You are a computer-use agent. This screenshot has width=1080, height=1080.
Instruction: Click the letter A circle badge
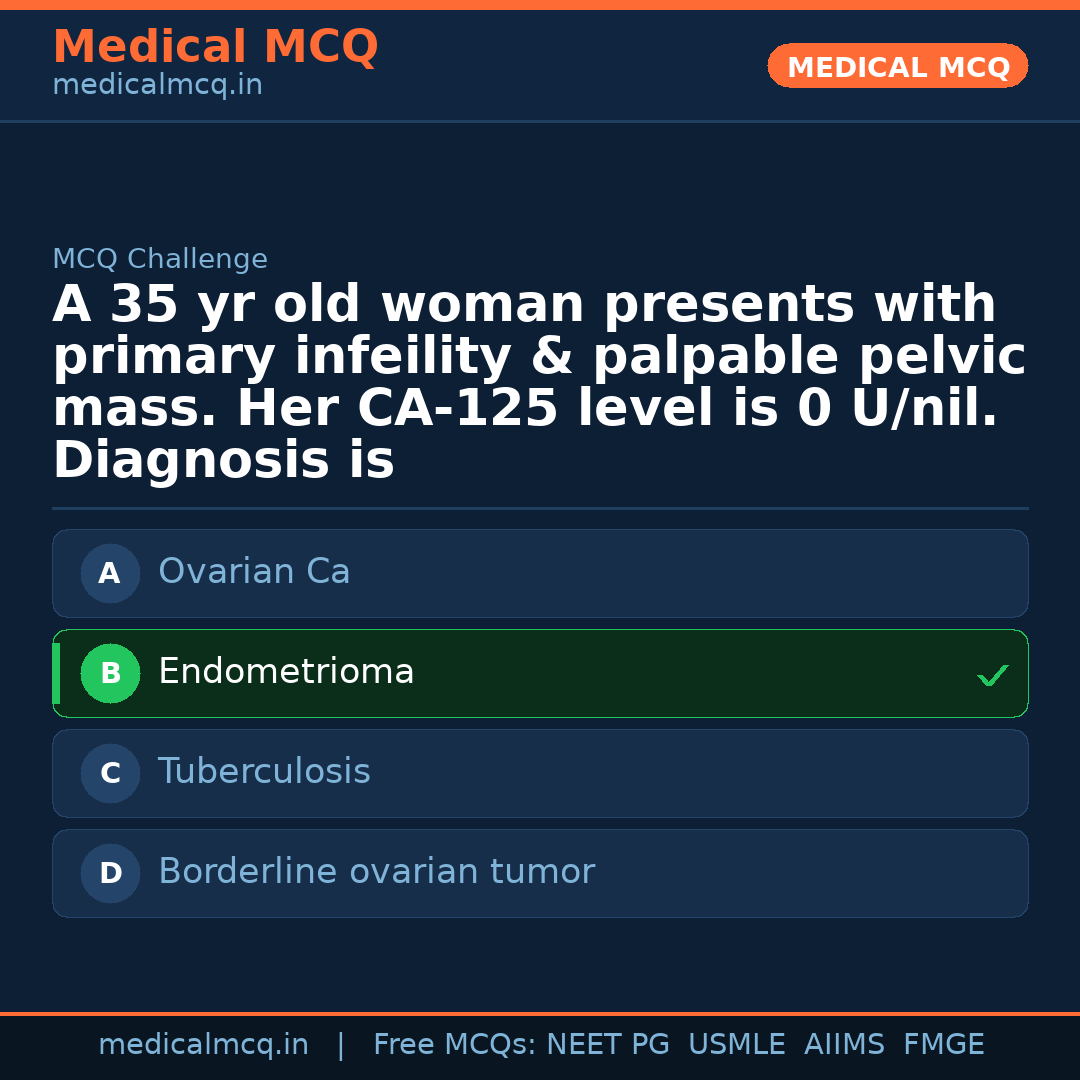click(x=110, y=574)
